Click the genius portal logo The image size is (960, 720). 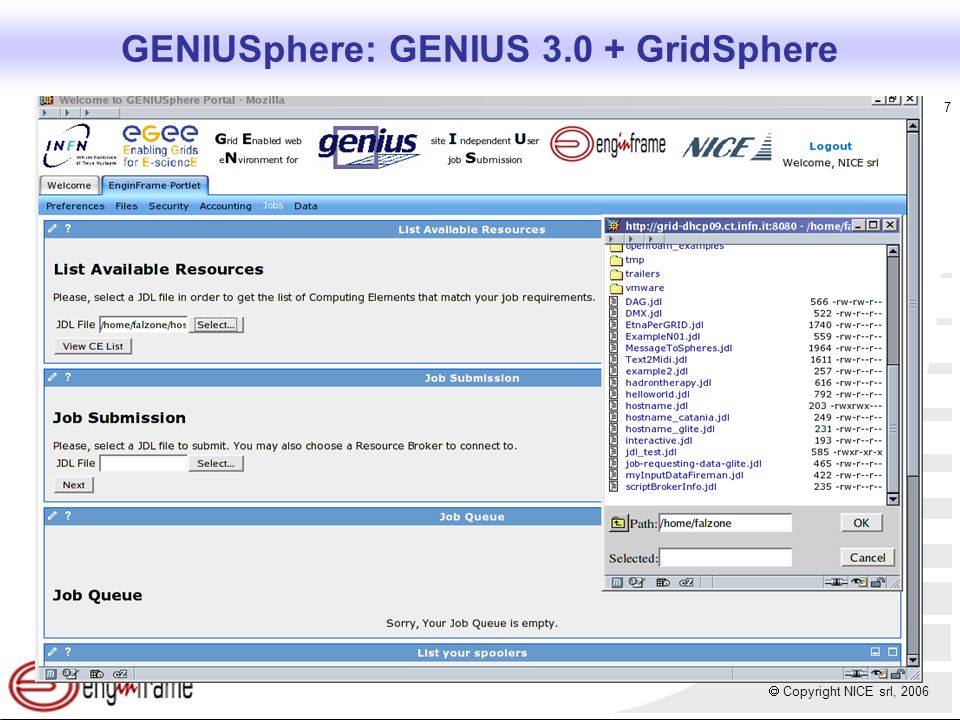tap(369, 147)
